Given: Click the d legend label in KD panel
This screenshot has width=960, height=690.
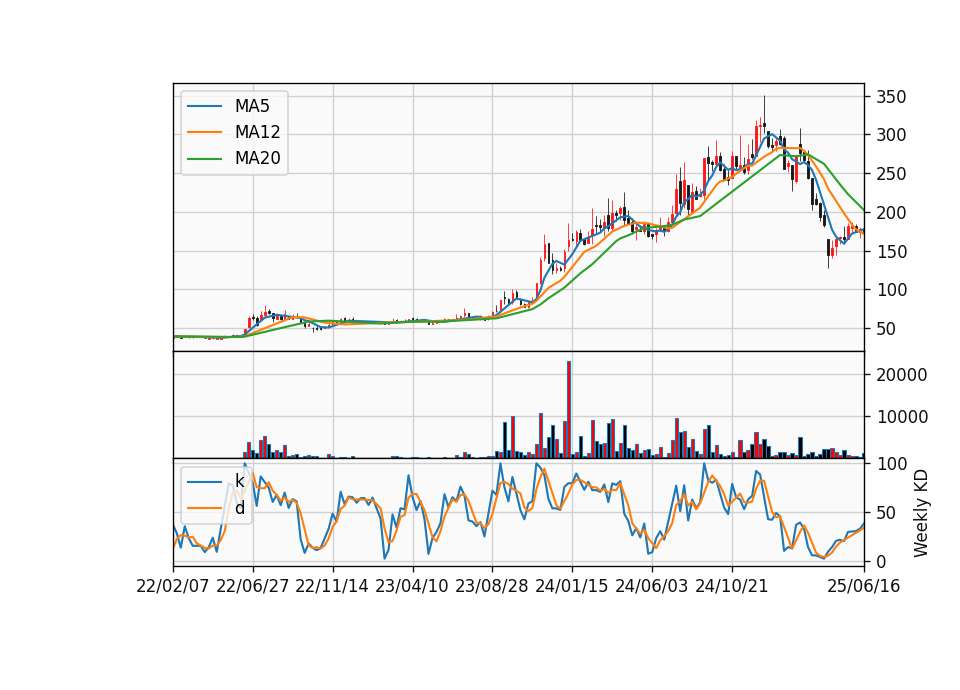Looking at the screenshot, I should tap(239, 508).
